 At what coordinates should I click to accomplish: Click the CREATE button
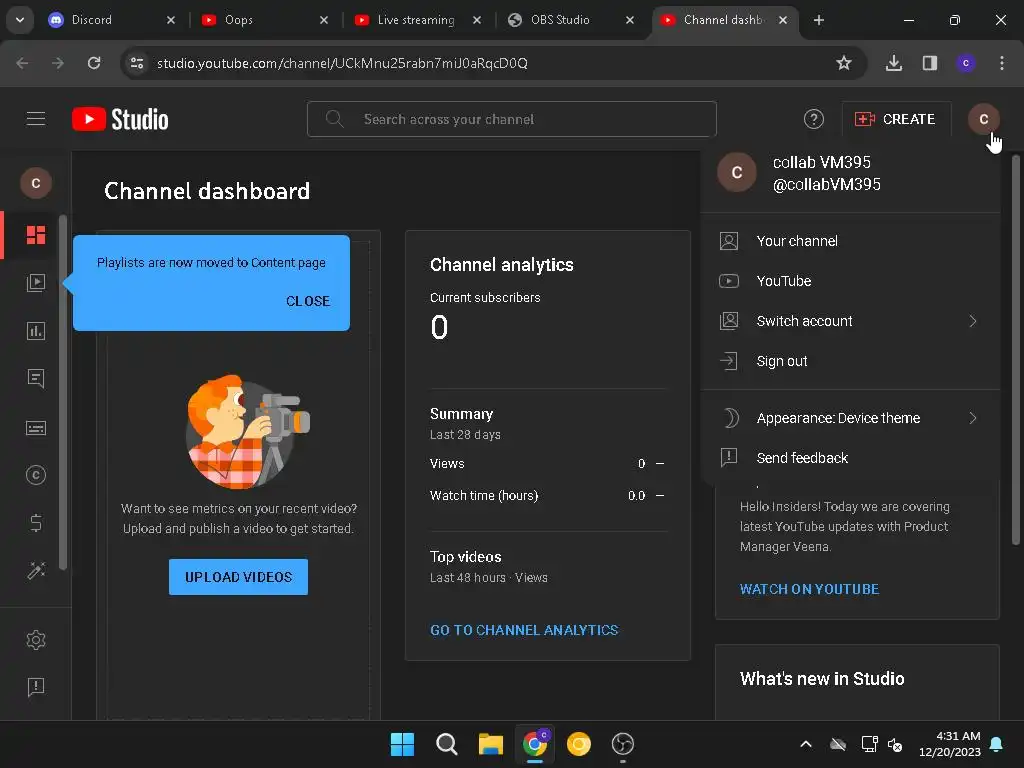(x=896, y=119)
